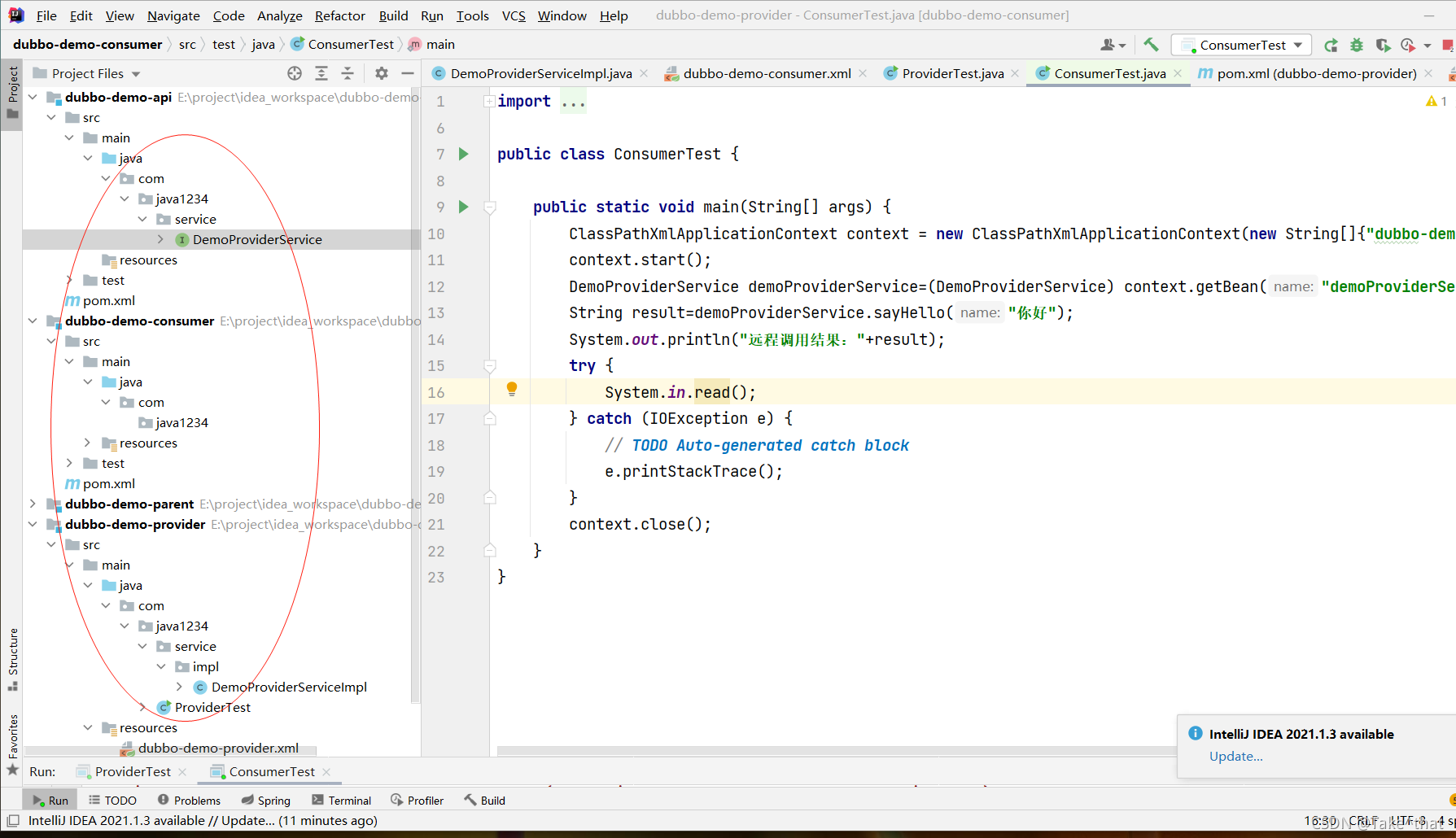Toggle the Run tool window button
This screenshot has width=1456, height=838.
pos(50,801)
